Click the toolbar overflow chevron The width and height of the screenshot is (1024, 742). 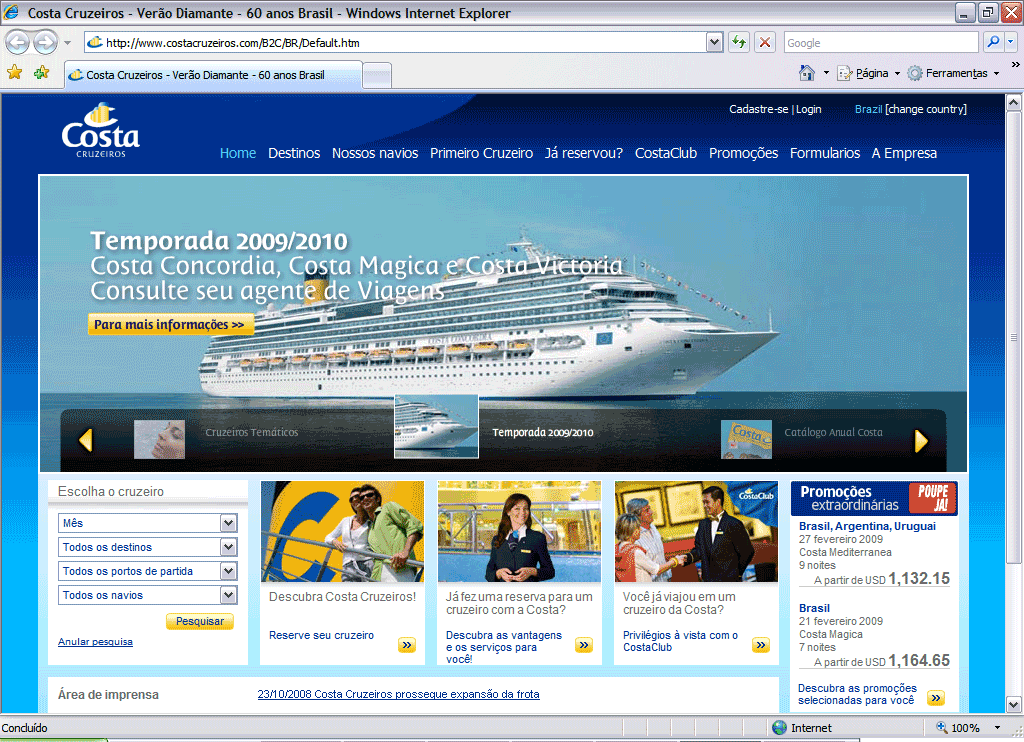pyautogui.click(x=1016, y=65)
